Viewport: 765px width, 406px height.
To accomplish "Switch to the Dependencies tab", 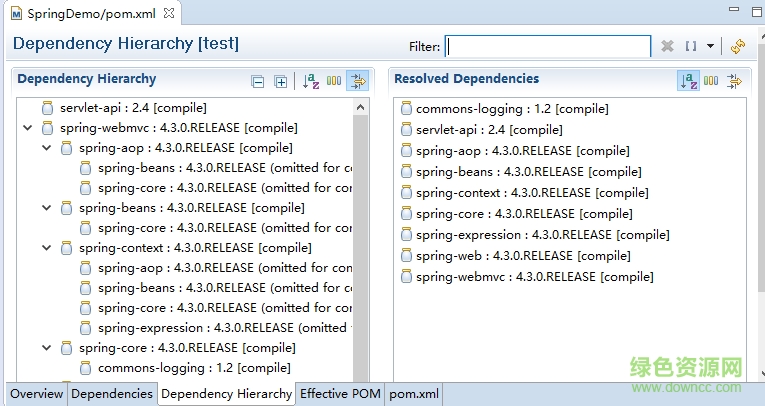I will [x=112, y=394].
